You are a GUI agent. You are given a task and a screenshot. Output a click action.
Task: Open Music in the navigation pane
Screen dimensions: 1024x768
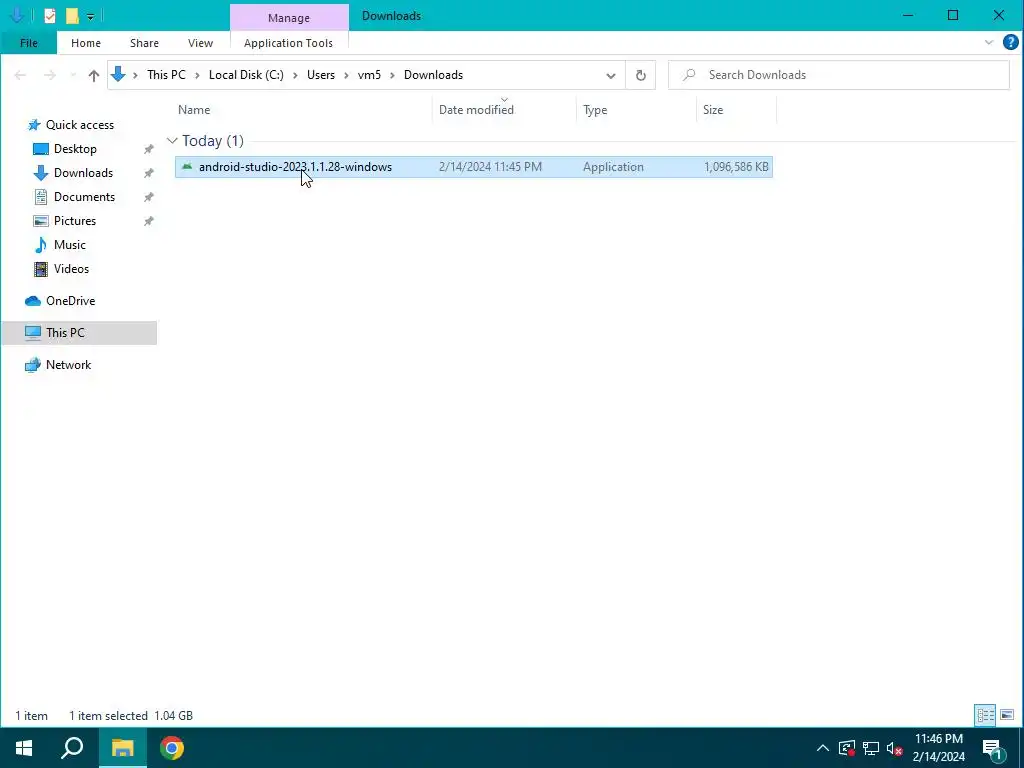pos(69,245)
